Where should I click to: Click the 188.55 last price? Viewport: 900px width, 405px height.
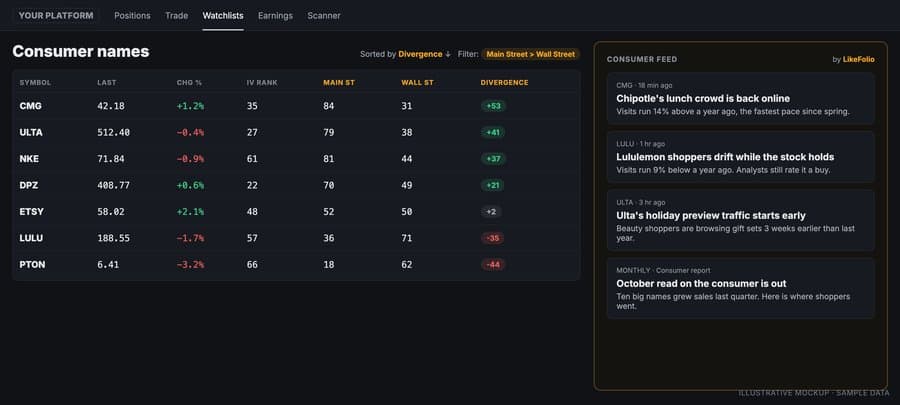[114, 238]
